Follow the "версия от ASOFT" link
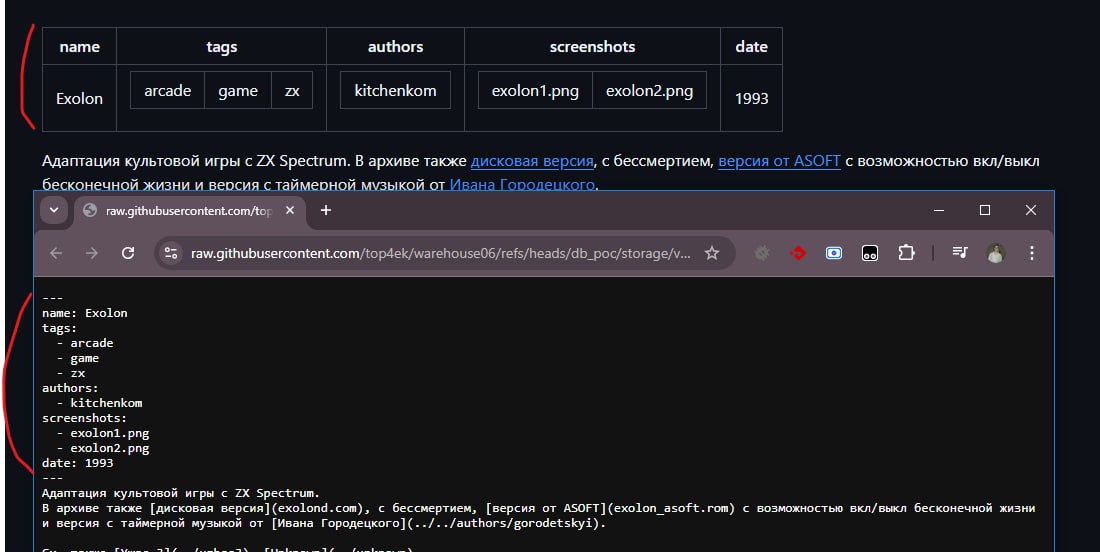1100x552 pixels. (779, 161)
